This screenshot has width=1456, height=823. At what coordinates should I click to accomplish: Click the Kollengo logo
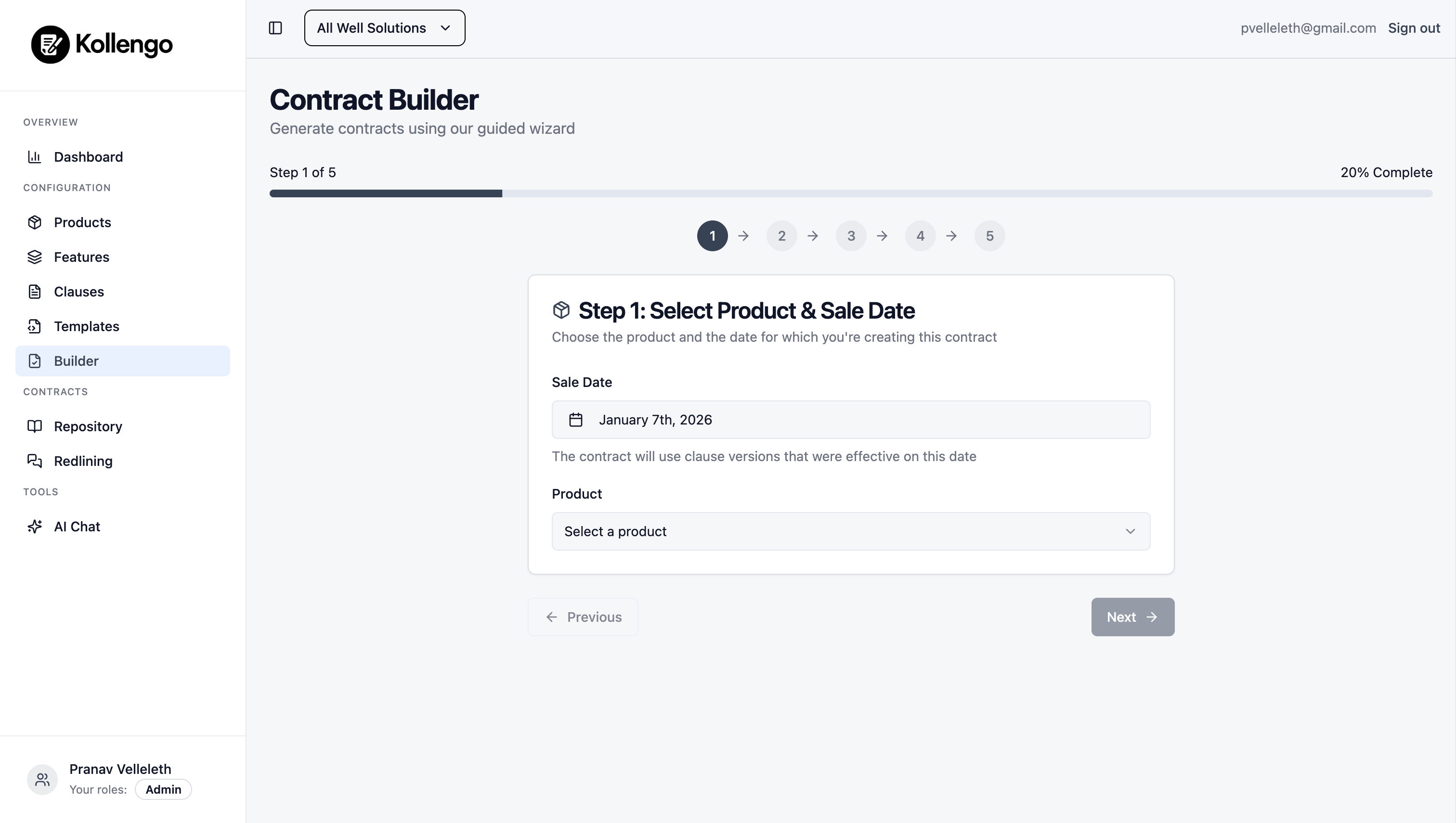(x=102, y=44)
